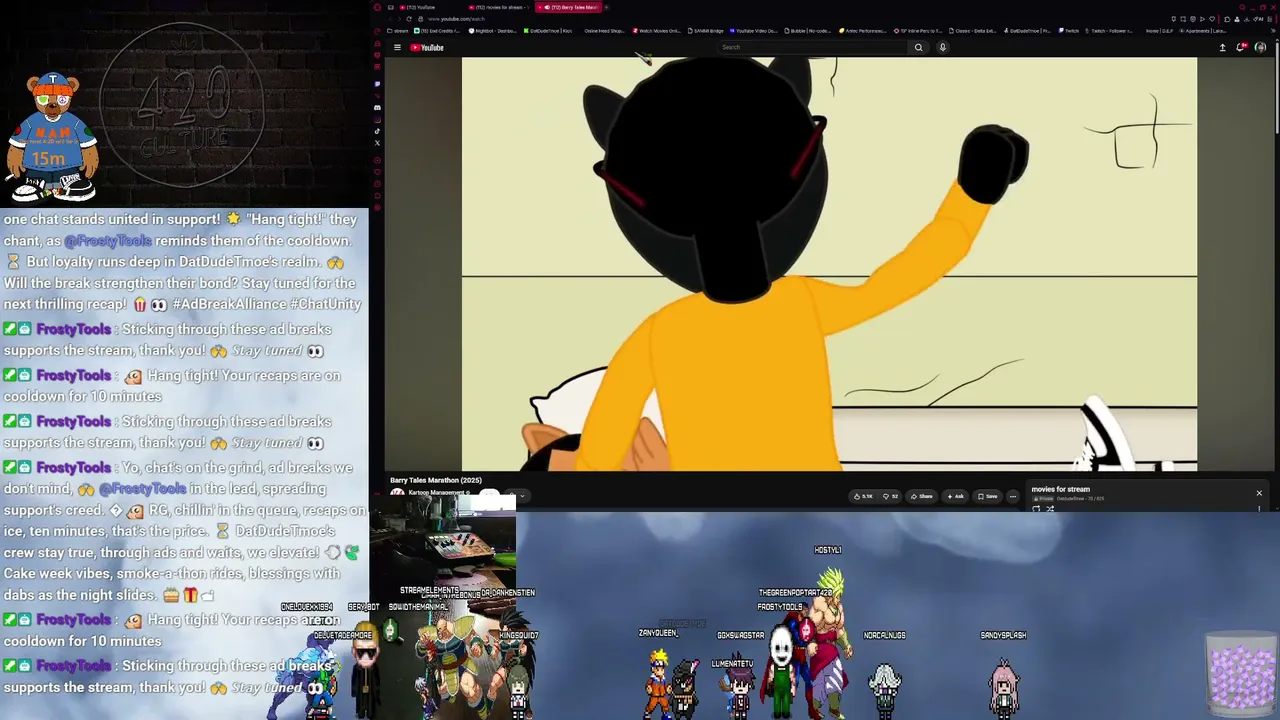This screenshot has width=1280, height=720.
Task: Open the Apartments bookmark
Action: [x=1202, y=31]
